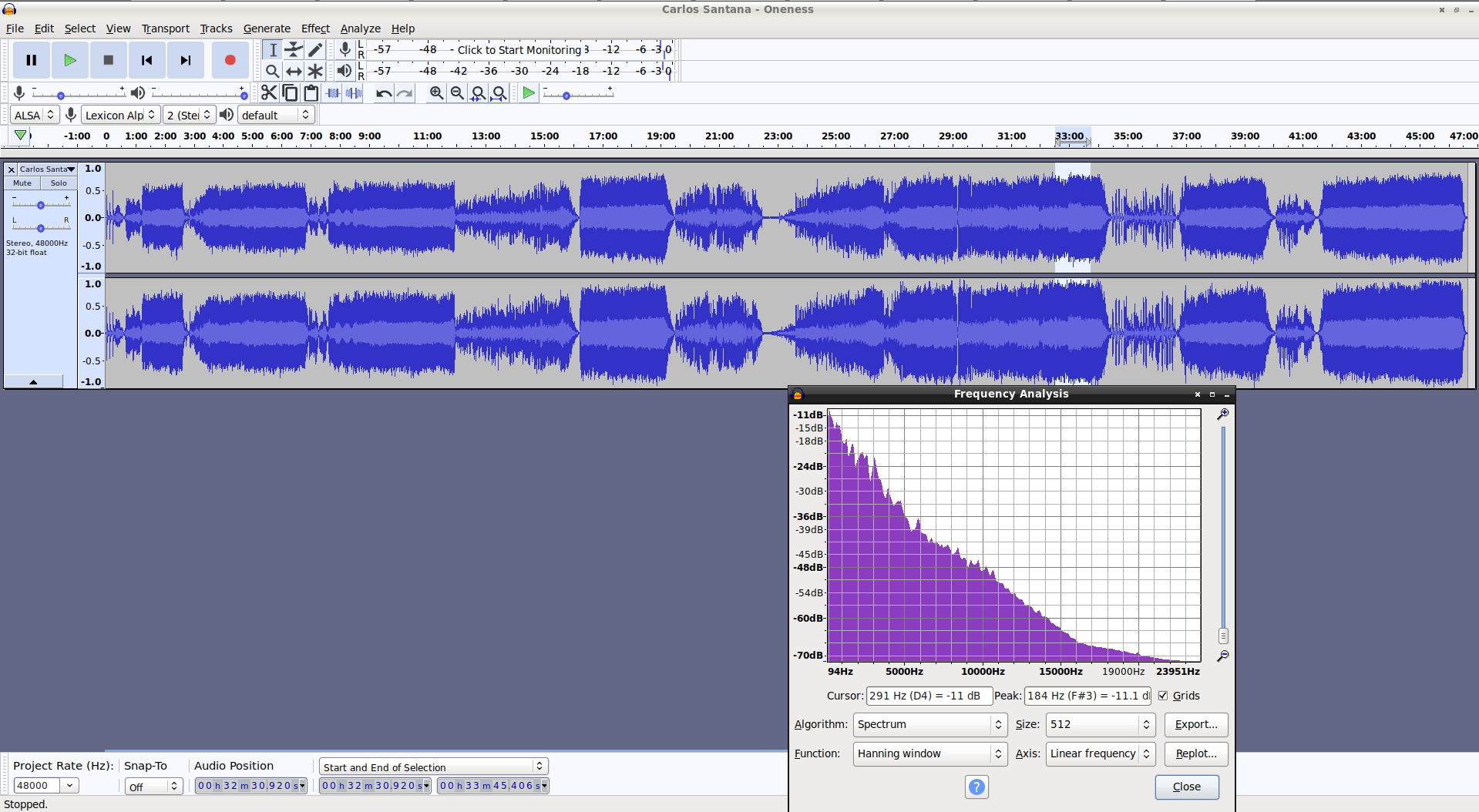Open the Axis Linear frequency dropdown
The width and height of the screenshot is (1479, 812).
pos(1101,753)
